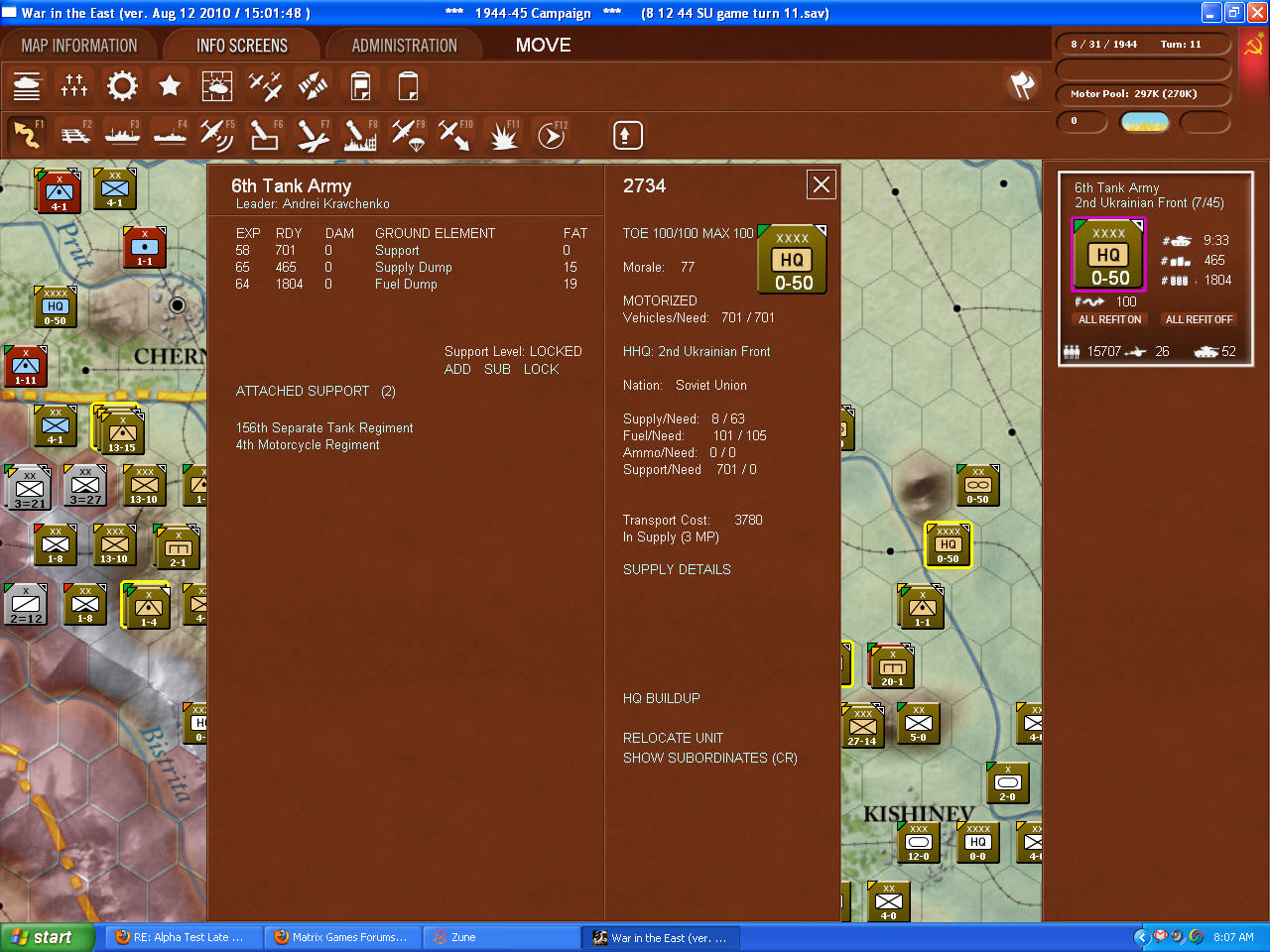Click ADD under Support Level

tap(457, 369)
